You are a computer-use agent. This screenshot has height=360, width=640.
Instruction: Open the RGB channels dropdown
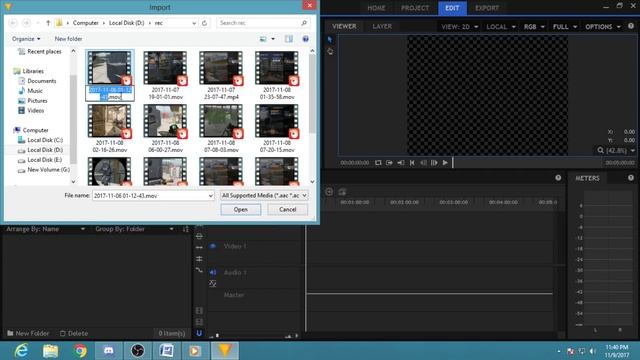click(534, 27)
